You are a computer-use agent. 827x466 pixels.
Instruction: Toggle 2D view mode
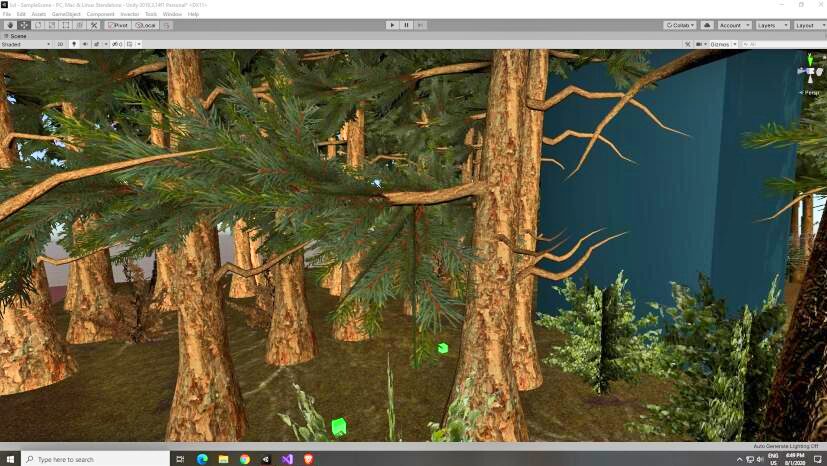60,44
